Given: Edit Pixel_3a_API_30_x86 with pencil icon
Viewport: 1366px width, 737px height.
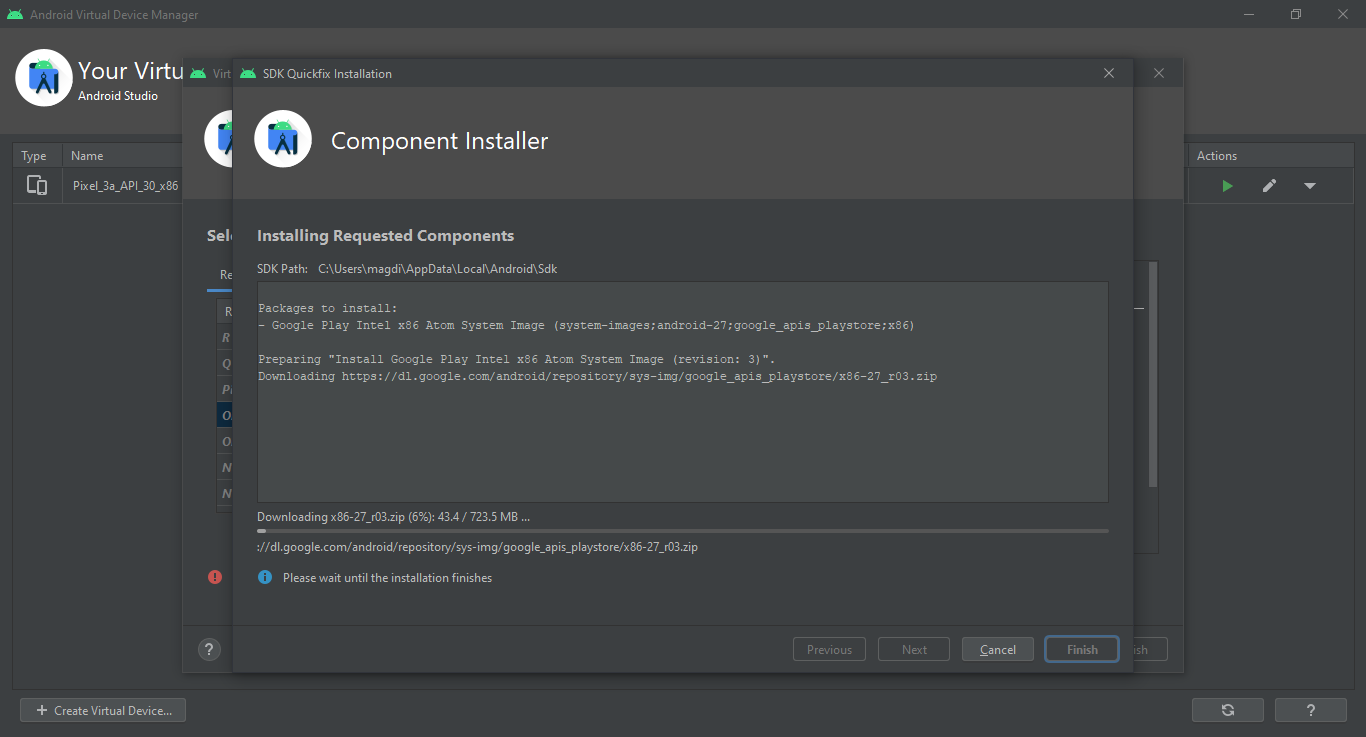Looking at the screenshot, I should pos(1269,186).
